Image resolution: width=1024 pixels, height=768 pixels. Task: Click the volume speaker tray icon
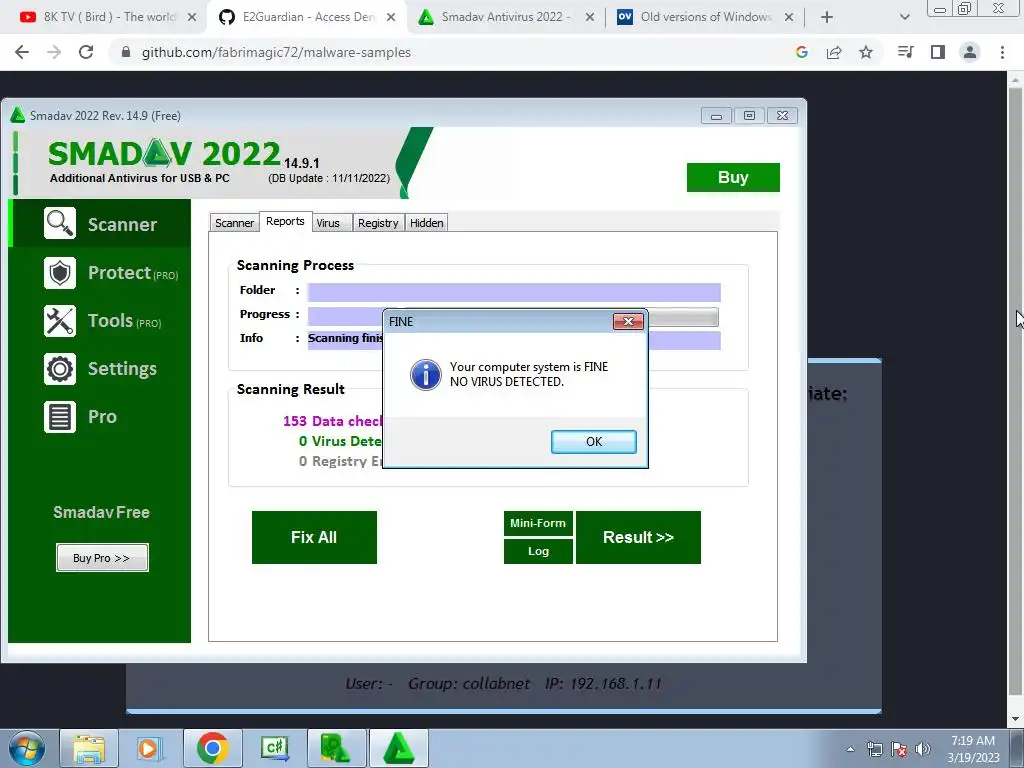923,749
